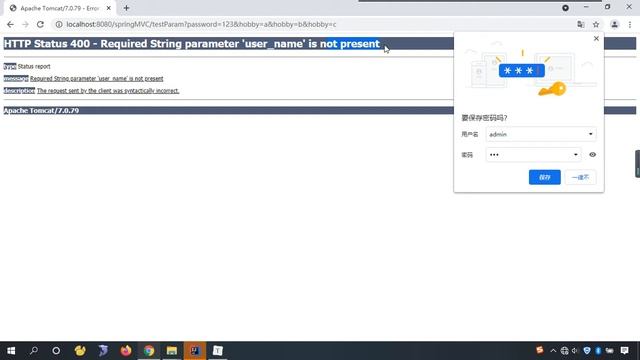This screenshot has width=640, height=360.
Task: Reload the current page
Action: pos(40,24)
